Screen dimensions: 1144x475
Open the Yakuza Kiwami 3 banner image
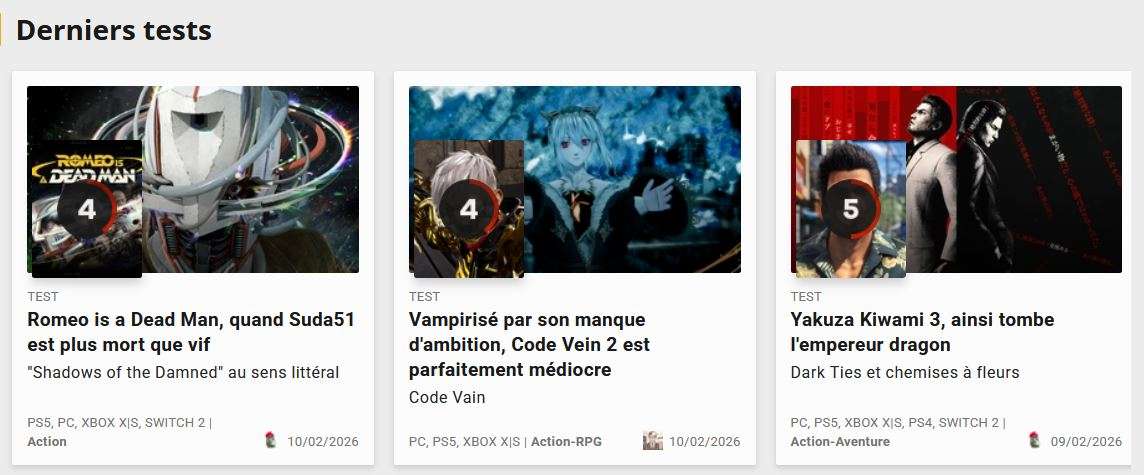coord(956,179)
